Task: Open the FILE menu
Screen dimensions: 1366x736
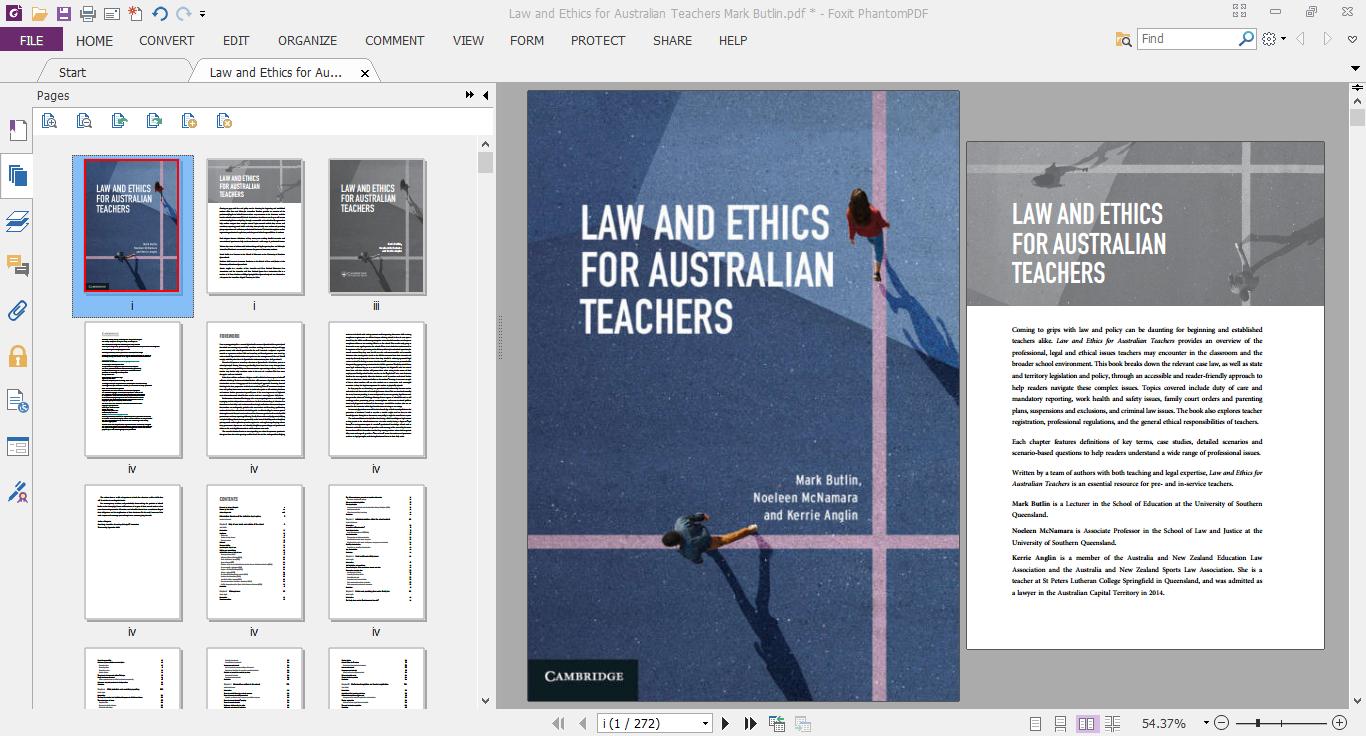Action: (31, 40)
